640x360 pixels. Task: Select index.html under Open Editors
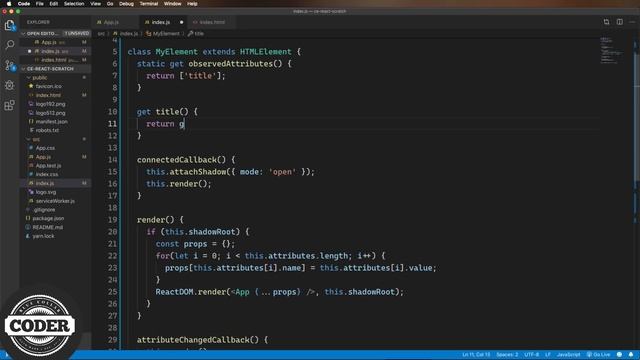56,60
